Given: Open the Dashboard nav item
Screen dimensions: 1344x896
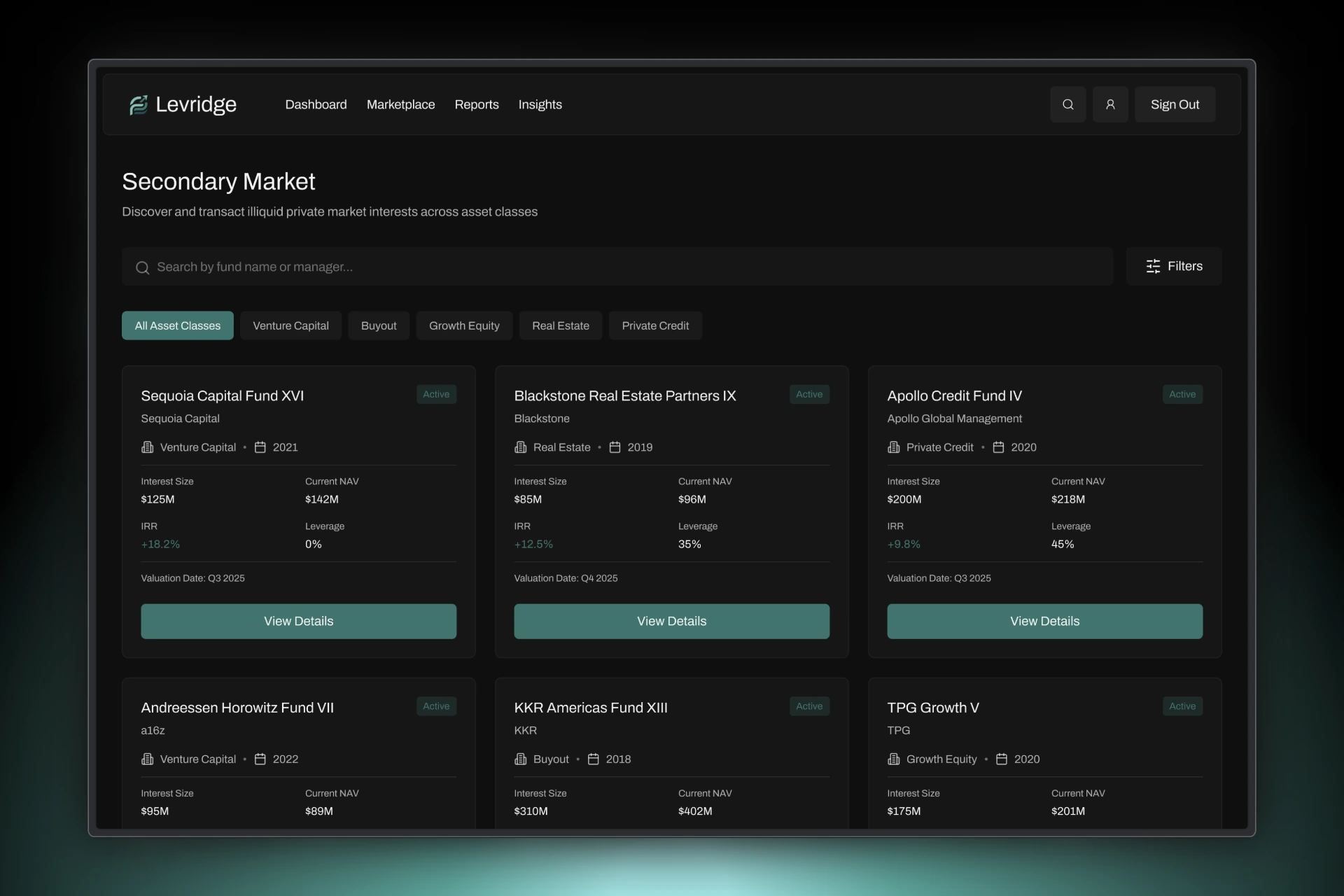Looking at the screenshot, I should (316, 104).
